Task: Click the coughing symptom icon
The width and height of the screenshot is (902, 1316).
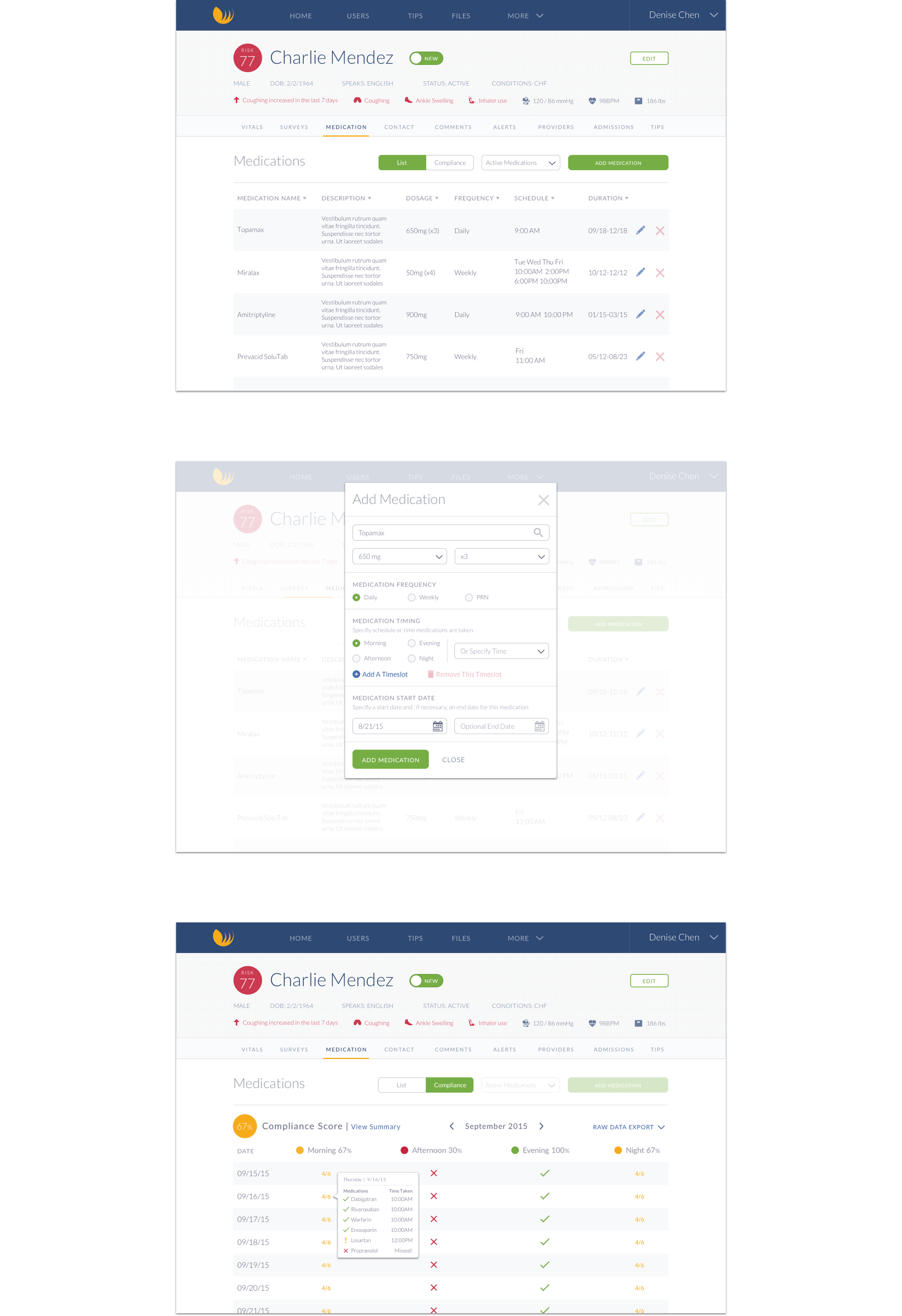Action: tap(358, 100)
